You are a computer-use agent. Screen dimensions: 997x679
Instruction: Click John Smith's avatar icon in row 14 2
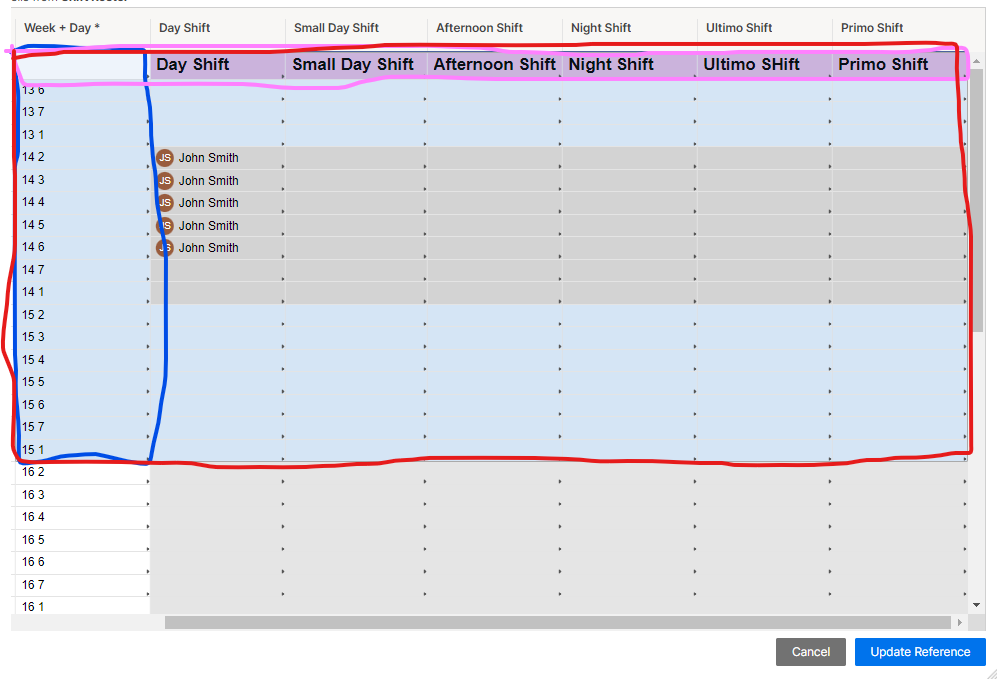165,158
